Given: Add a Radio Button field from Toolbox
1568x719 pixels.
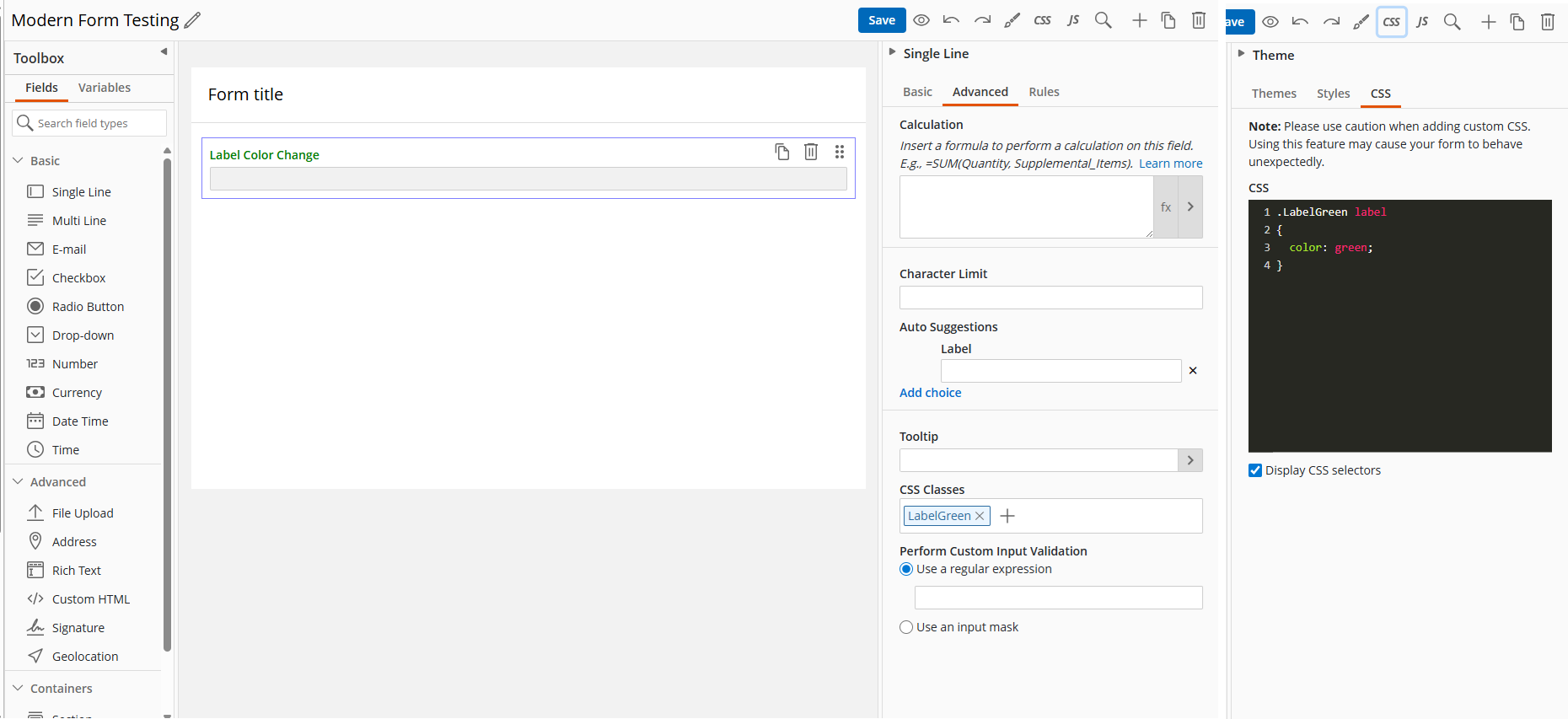Looking at the screenshot, I should pyautogui.click(x=88, y=307).
